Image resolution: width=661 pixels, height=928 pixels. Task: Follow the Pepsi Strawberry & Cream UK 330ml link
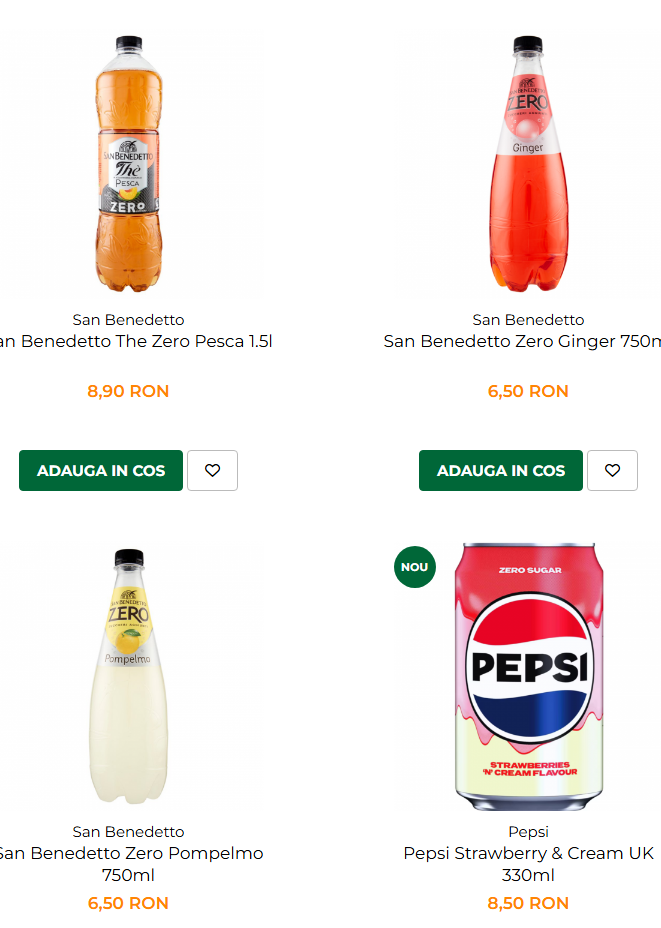528,864
